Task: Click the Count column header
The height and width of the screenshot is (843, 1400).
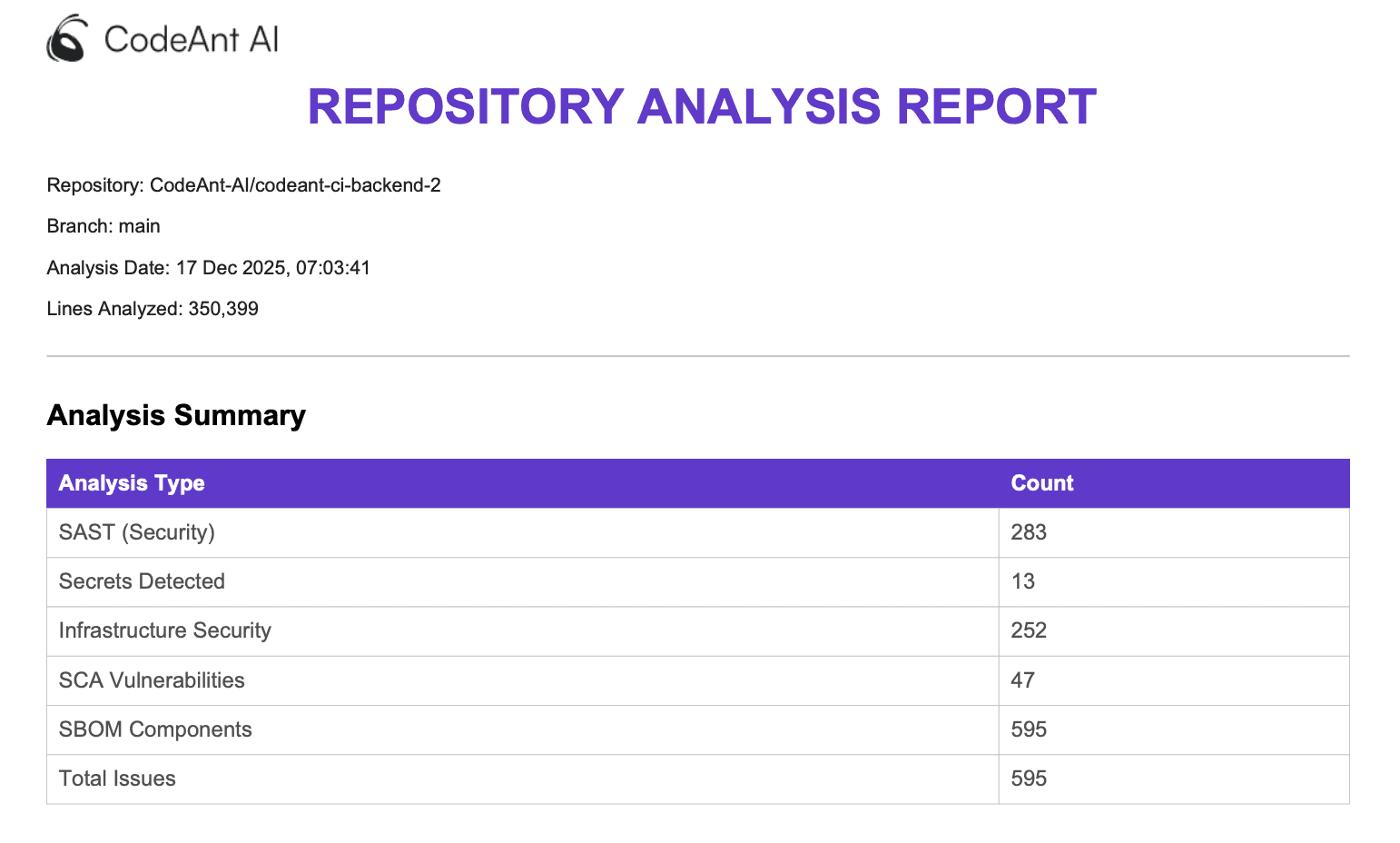Action: tap(1041, 483)
